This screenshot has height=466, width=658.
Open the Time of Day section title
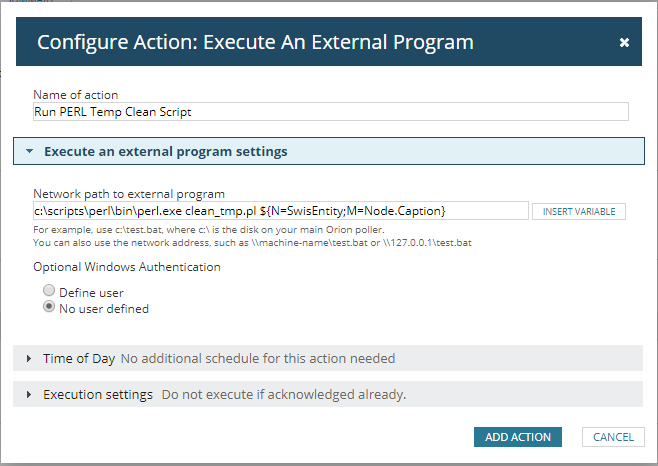(79, 358)
